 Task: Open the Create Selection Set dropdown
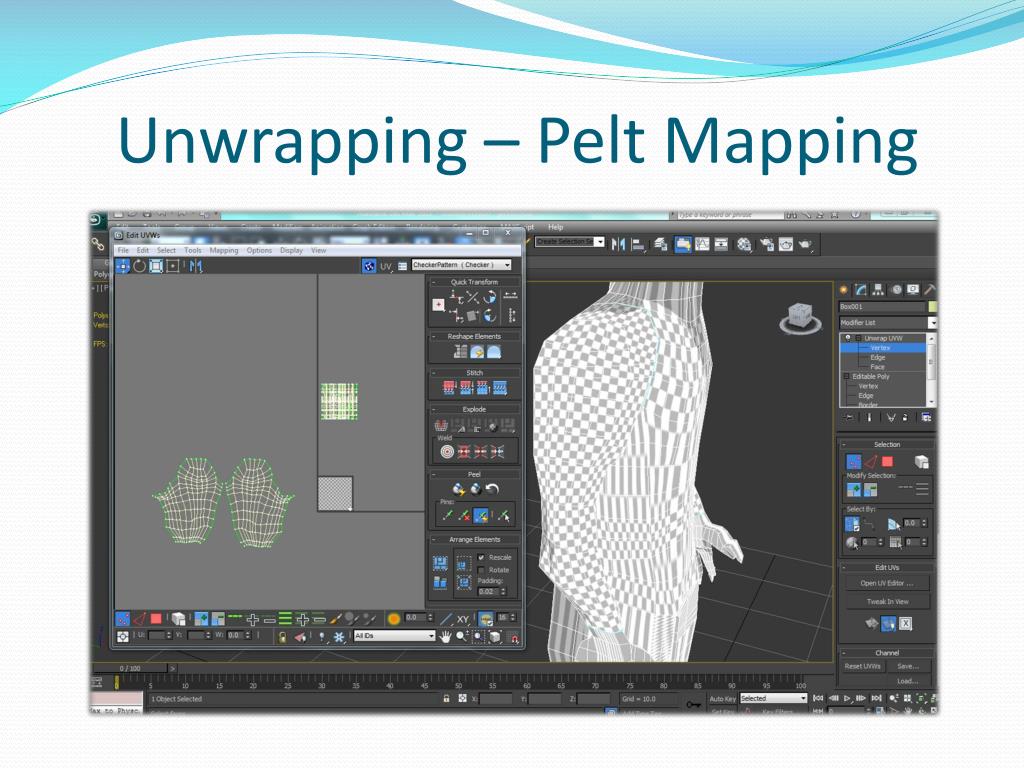pyautogui.click(x=569, y=242)
